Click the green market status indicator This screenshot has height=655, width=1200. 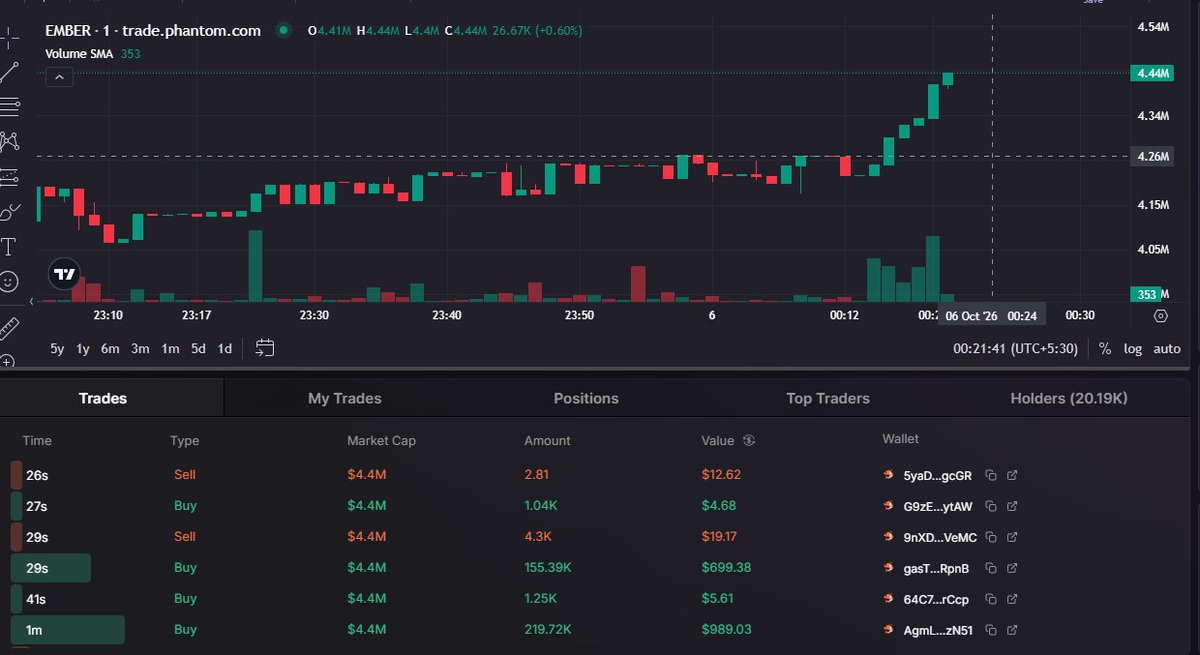(284, 30)
